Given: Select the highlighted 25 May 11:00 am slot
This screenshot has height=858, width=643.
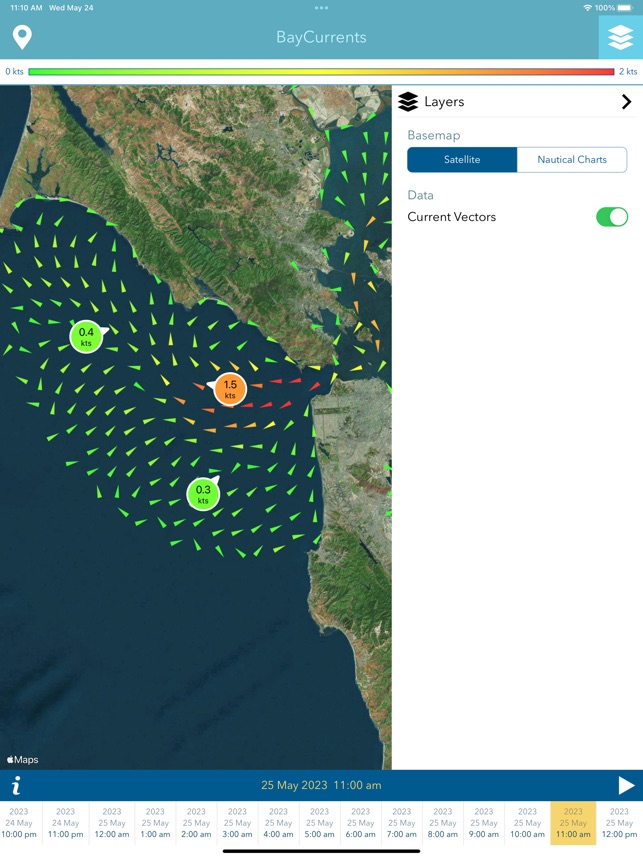Looking at the screenshot, I should click(x=573, y=823).
